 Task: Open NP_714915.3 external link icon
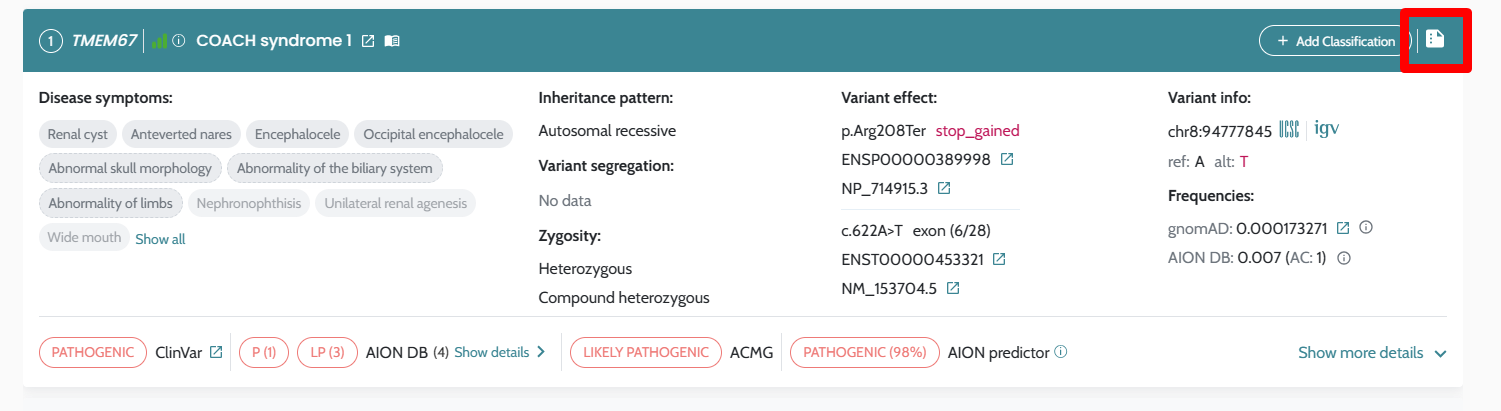[944, 188]
